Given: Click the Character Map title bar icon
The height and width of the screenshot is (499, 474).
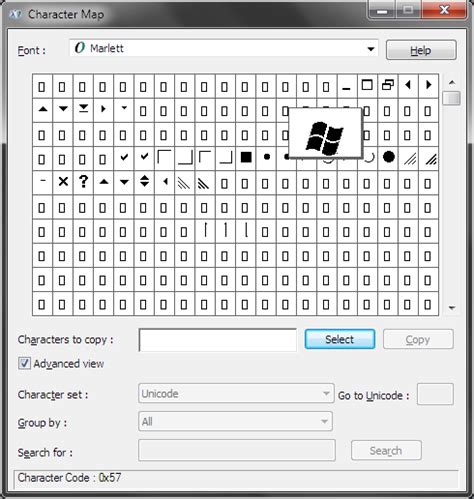Looking at the screenshot, I should (x=15, y=14).
